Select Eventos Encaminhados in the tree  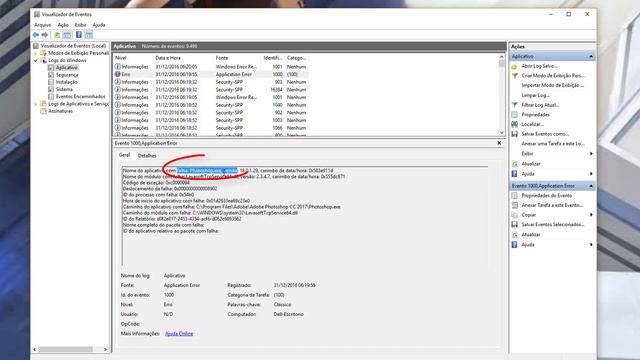(80, 97)
